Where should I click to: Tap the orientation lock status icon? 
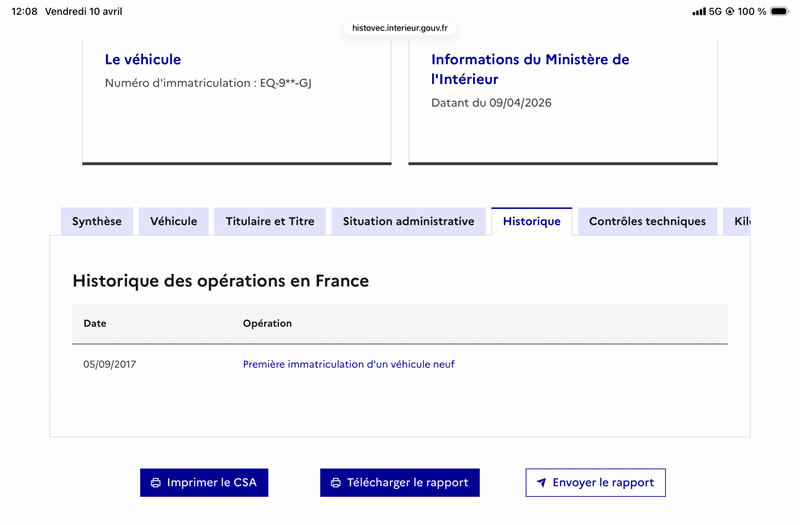tap(730, 11)
